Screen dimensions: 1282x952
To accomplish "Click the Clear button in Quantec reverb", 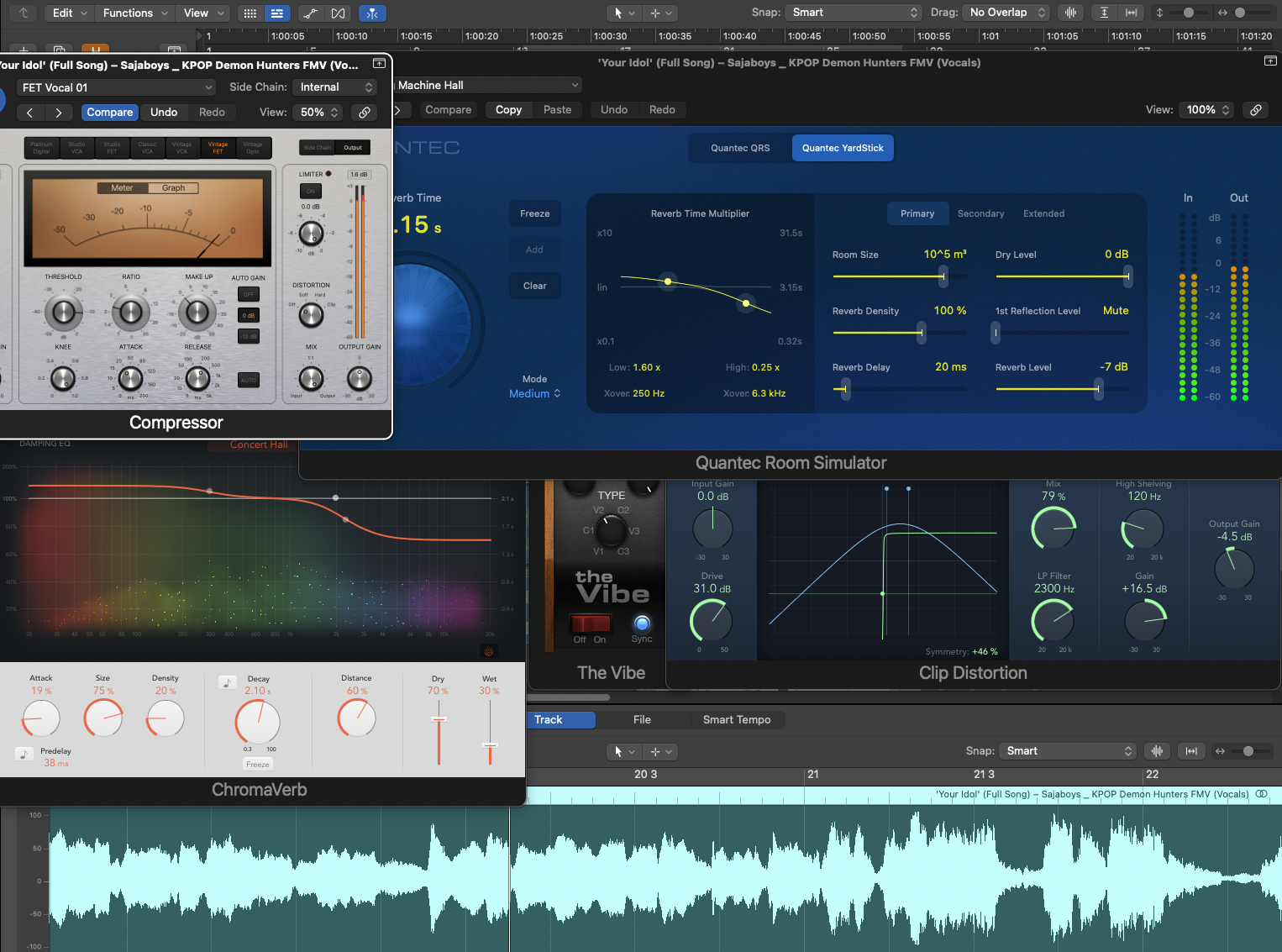I will coord(534,286).
